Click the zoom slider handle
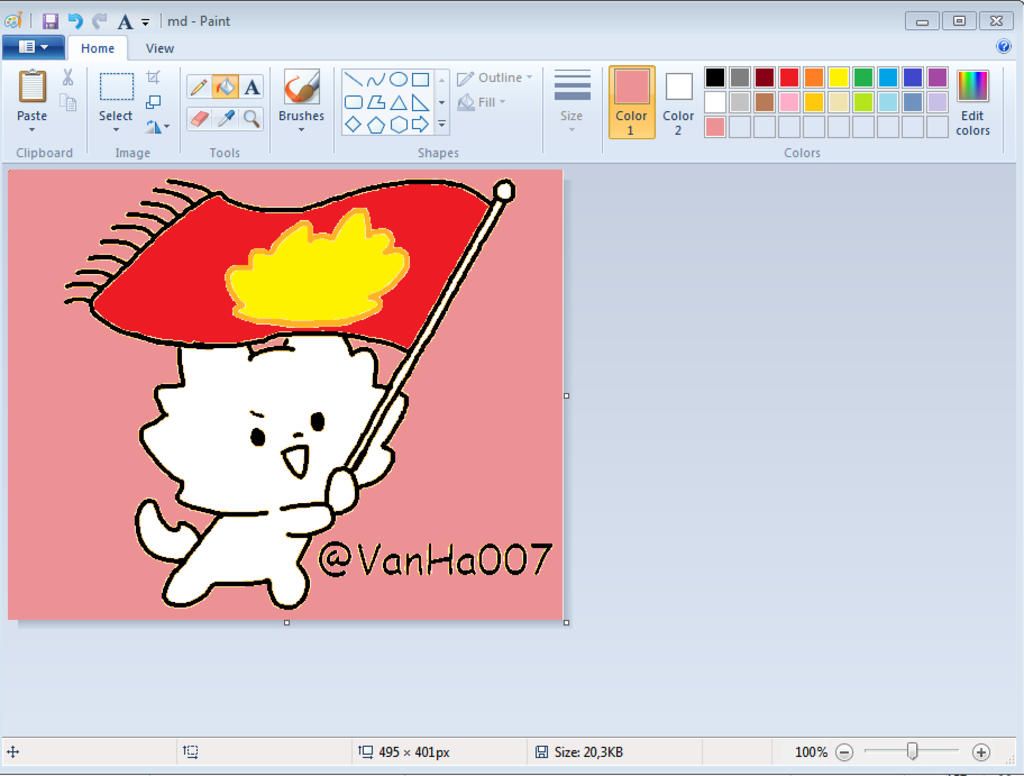Viewport: 1024px width, 776px height. click(x=912, y=752)
